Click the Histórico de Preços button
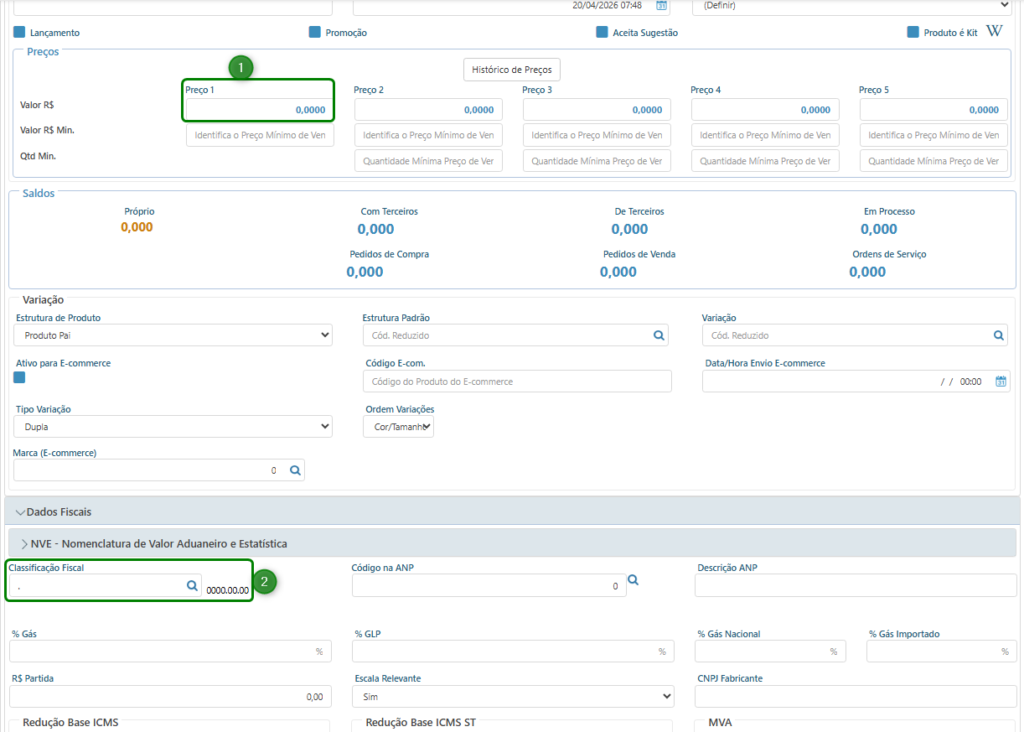Image resolution: width=1024 pixels, height=732 pixels. coord(512,70)
